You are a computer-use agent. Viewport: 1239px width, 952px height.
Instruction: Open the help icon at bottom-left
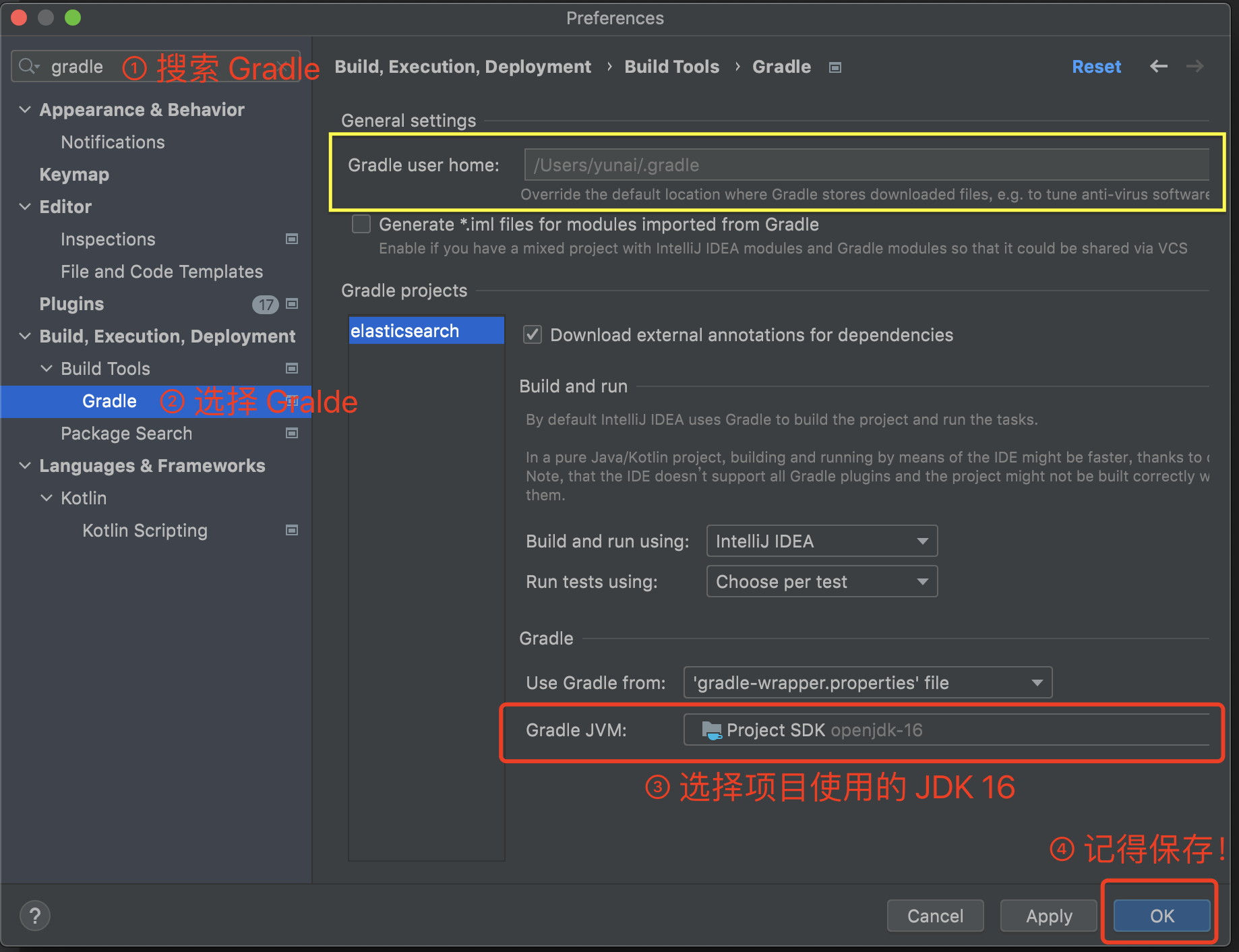34,916
